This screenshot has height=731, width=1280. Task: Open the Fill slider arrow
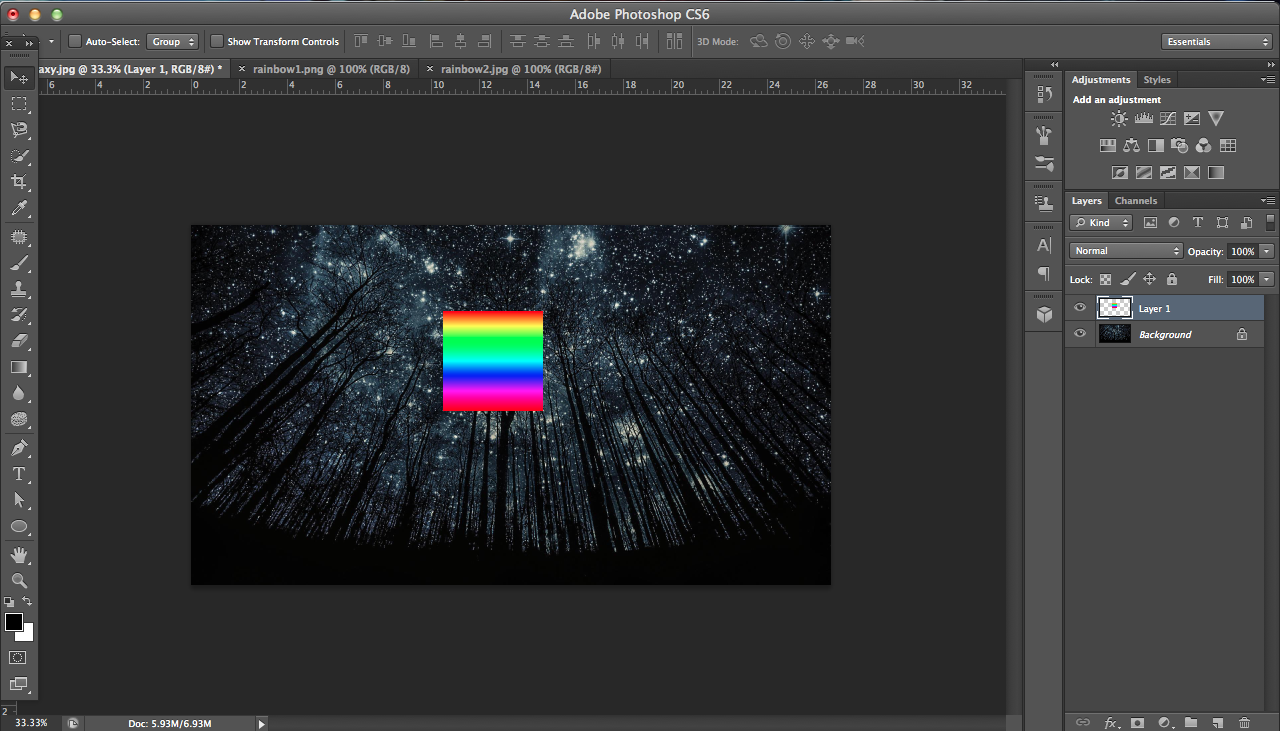1268,280
